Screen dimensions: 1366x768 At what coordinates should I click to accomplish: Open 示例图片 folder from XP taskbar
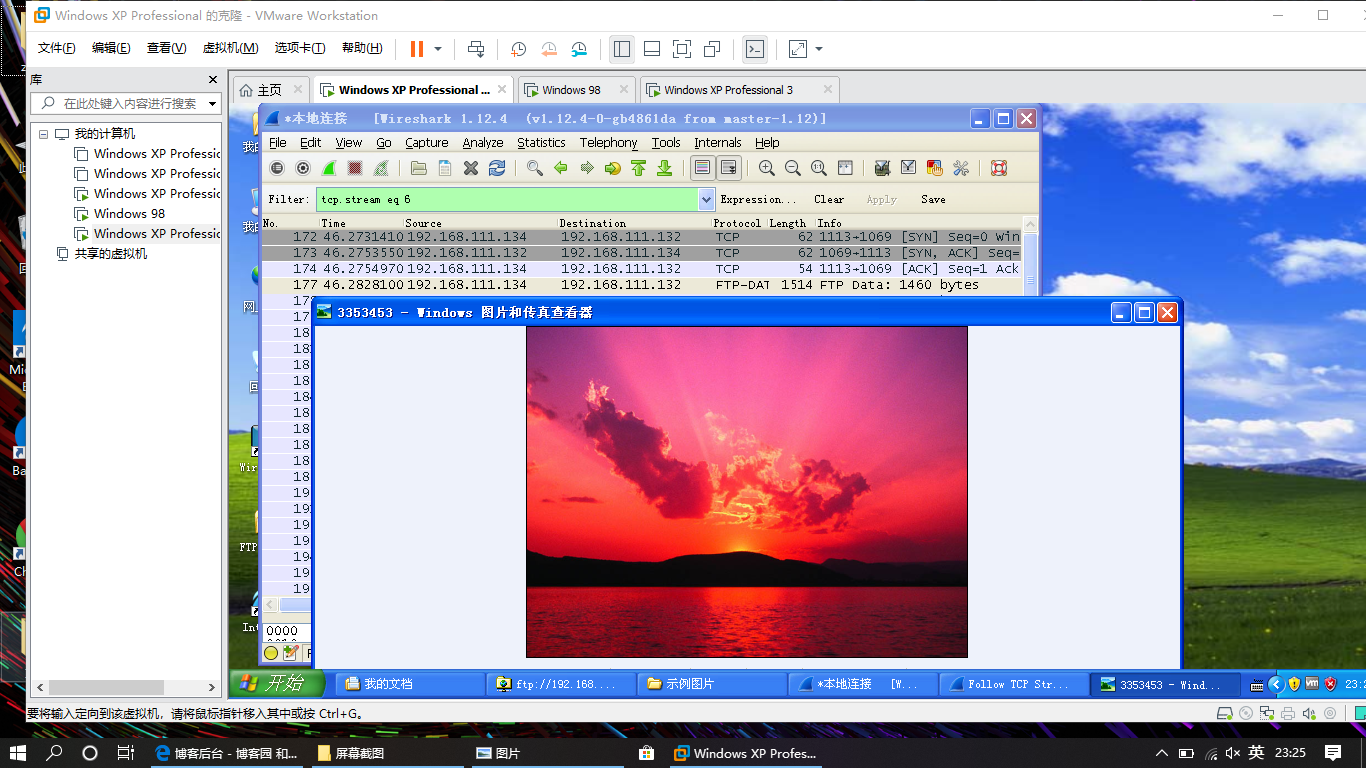pyautogui.click(x=712, y=684)
